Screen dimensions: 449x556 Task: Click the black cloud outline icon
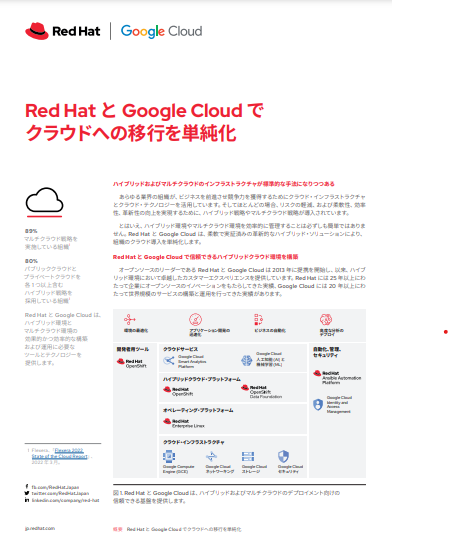[x=44, y=200]
